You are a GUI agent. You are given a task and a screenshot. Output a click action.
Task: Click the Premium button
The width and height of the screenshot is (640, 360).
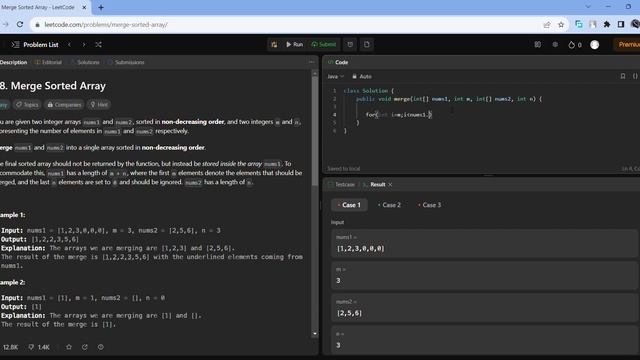628,44
